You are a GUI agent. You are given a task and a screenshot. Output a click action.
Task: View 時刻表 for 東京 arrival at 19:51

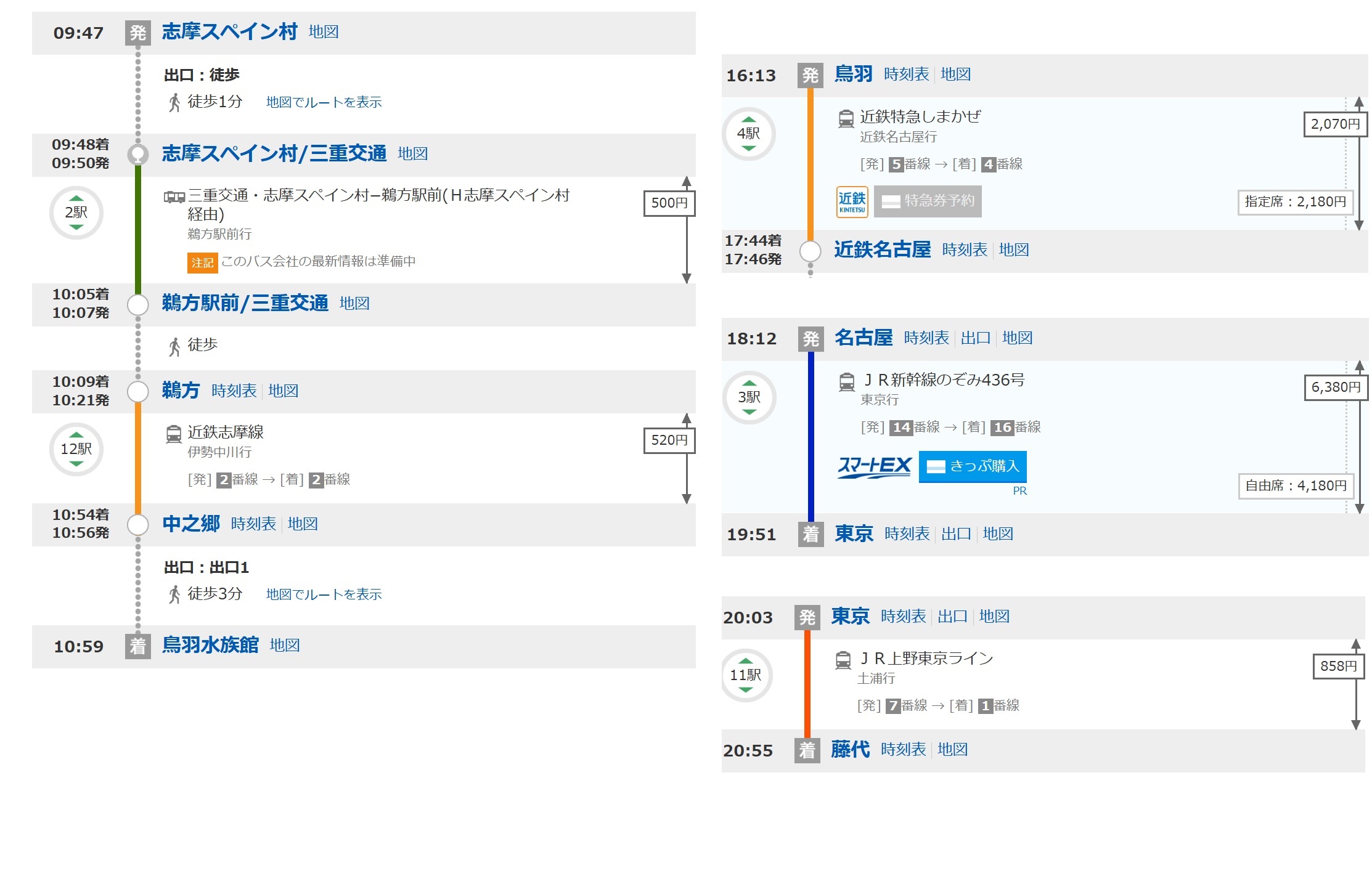click(x=907, y=533)
